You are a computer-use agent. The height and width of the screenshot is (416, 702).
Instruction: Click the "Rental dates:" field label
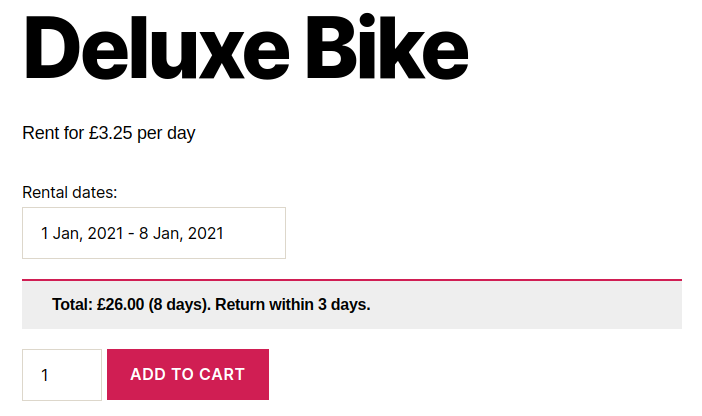pos(70,192)
